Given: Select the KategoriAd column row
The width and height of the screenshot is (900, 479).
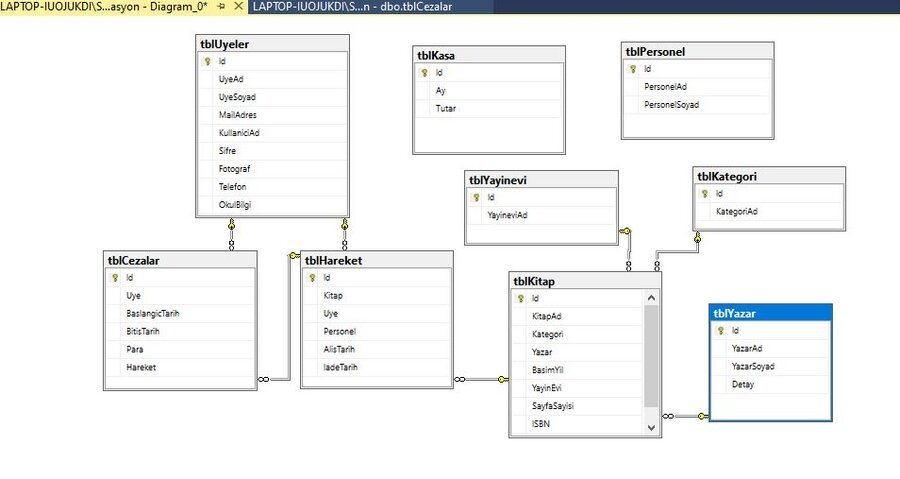Looking at the screenshot, I should [x=769, y=212].
